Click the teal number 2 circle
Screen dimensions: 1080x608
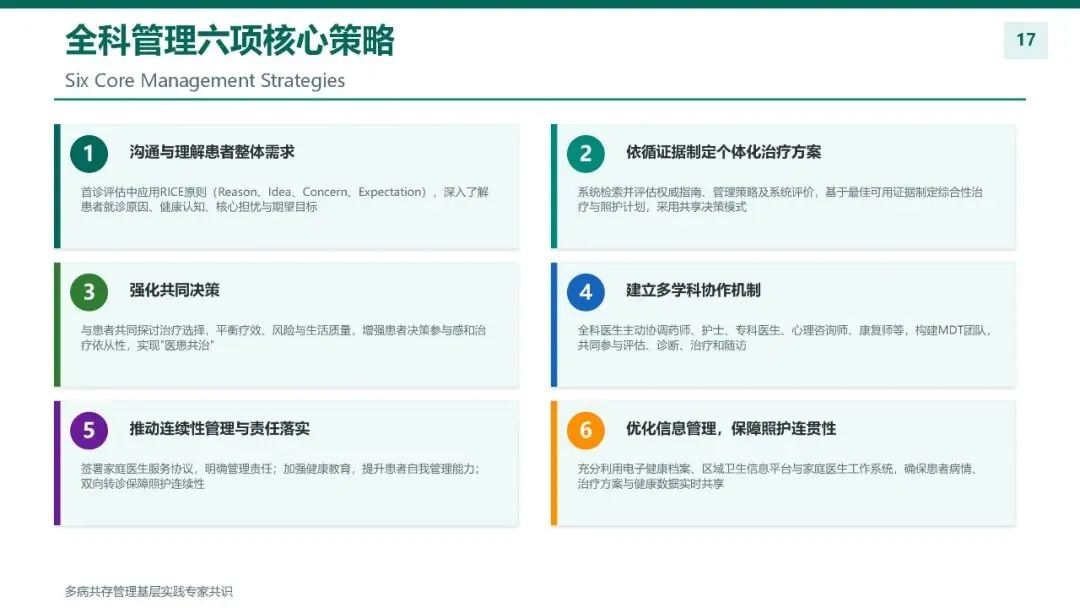coord(585,153)
